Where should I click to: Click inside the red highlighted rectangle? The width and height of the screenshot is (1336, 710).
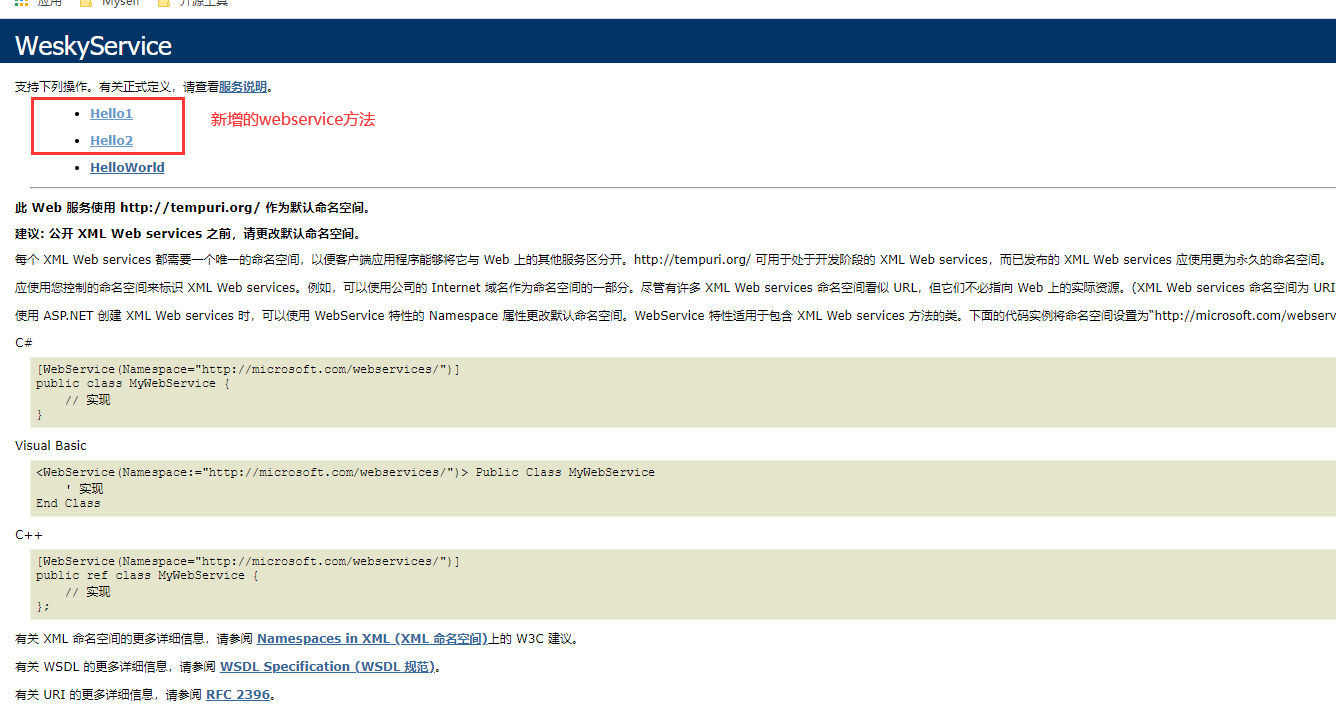pyautogui.click(x=108, y=126)
